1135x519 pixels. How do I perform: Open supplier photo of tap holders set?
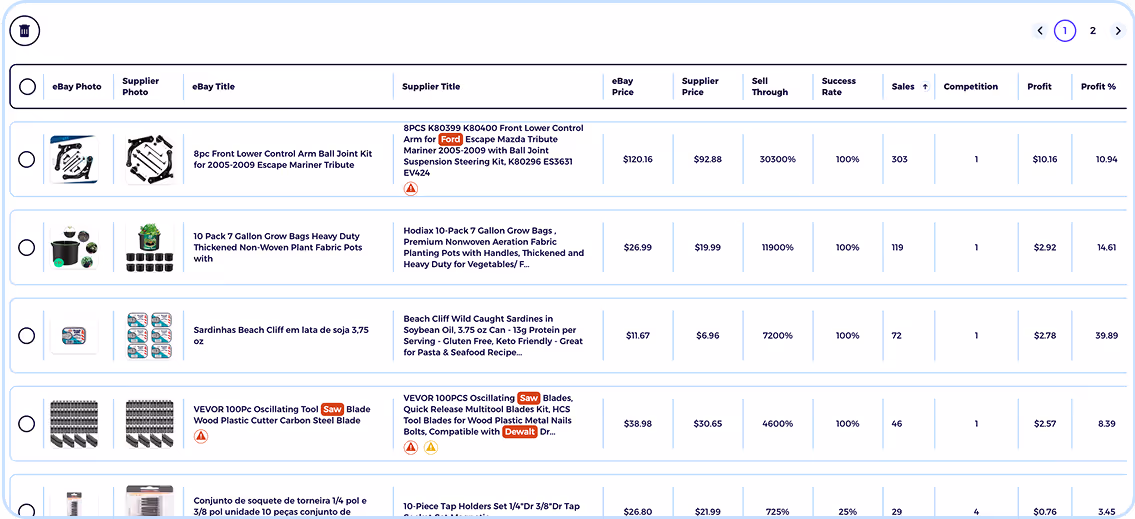pyautogui.click(x=150, y=500)
